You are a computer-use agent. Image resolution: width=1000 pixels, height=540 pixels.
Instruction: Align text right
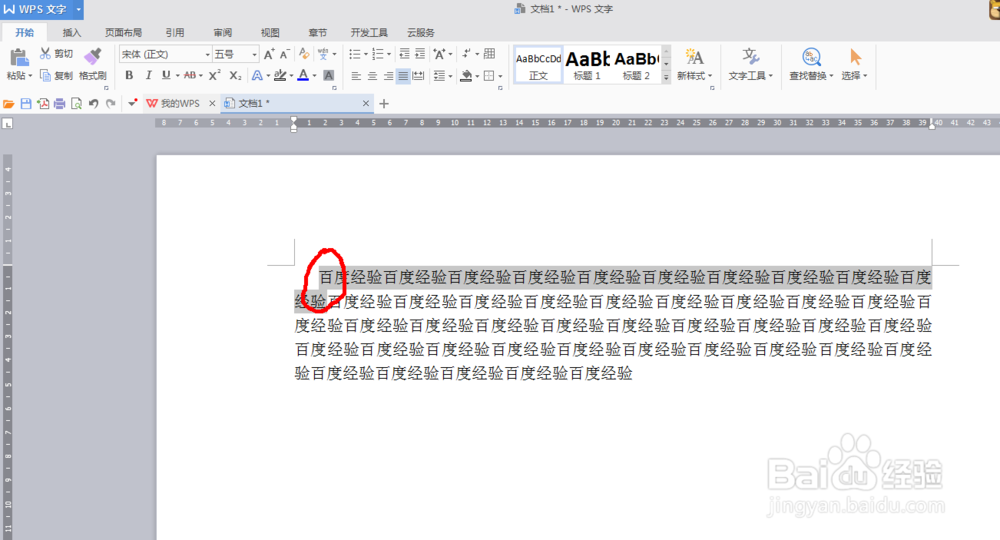click(388, 76)
